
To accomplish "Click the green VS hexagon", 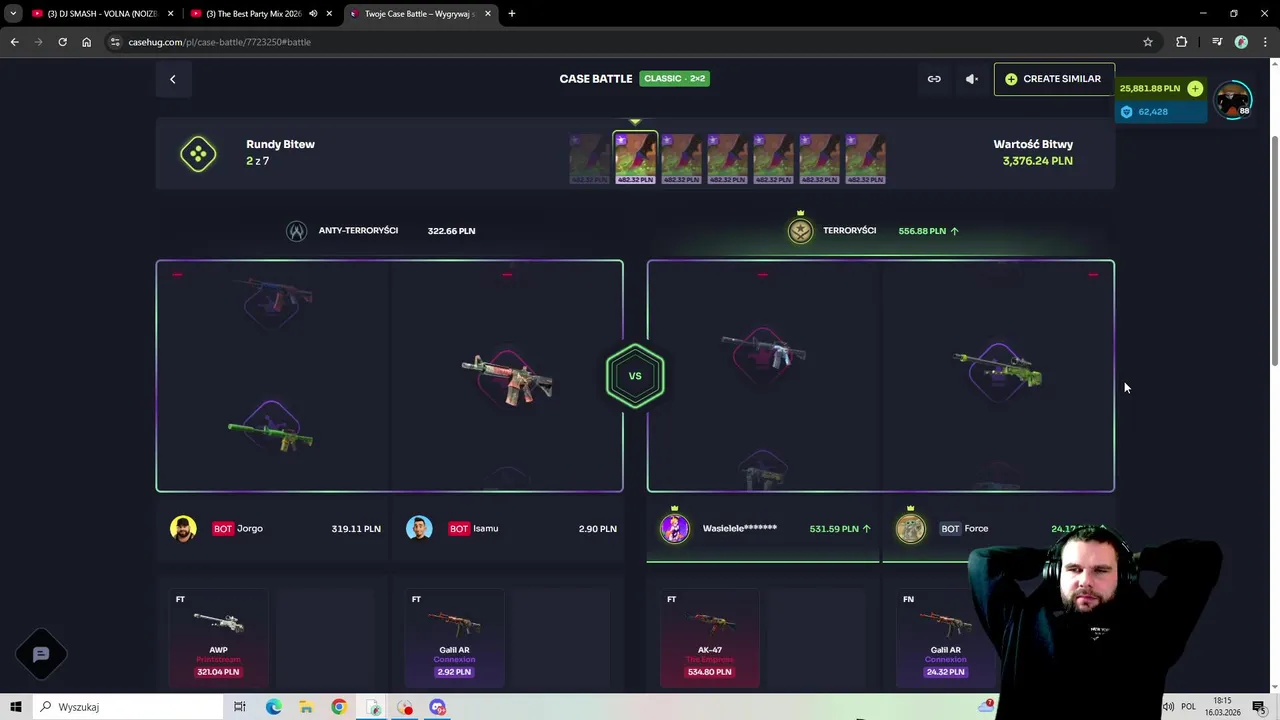I will coord(635,376).
